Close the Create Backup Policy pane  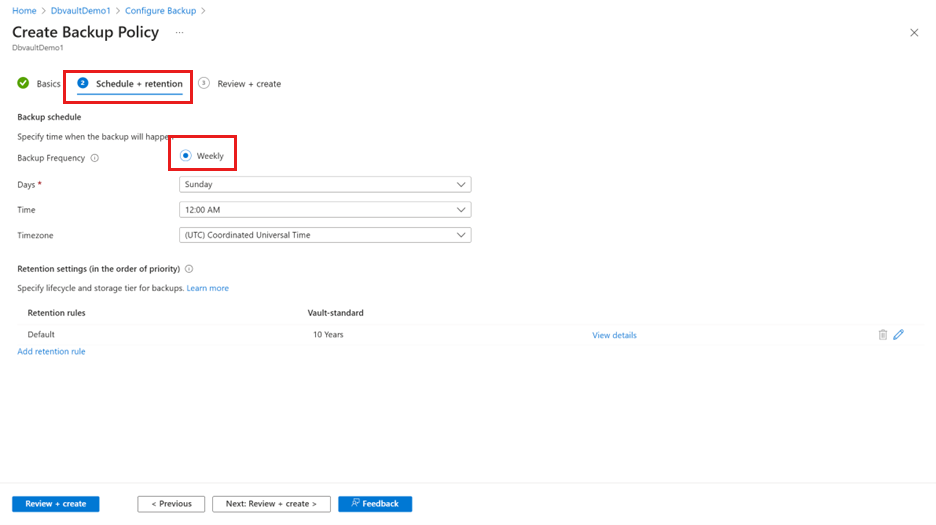point(913,33)
